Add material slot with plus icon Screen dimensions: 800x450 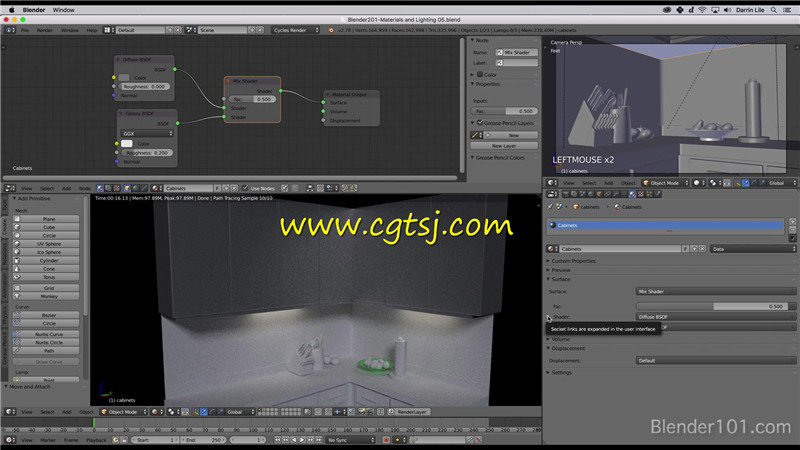tap(792, 222)
